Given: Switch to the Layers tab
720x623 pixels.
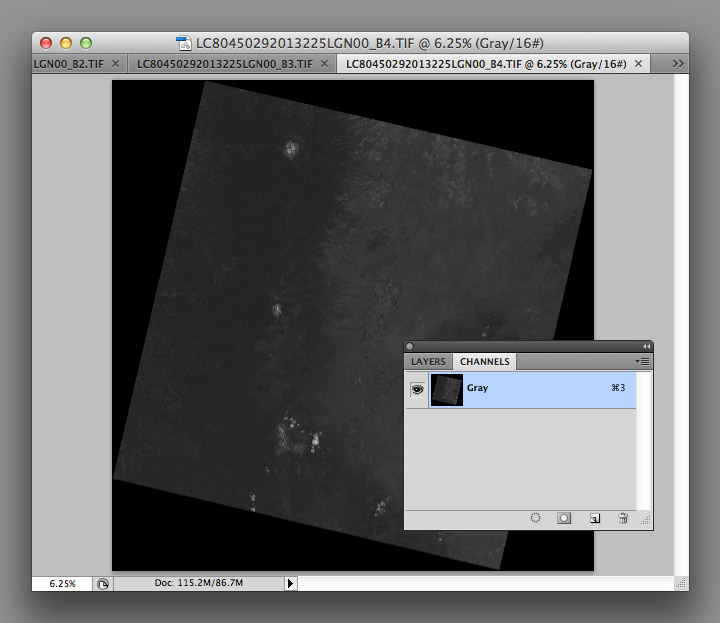Looking at the screenshot, I should 428,362.
